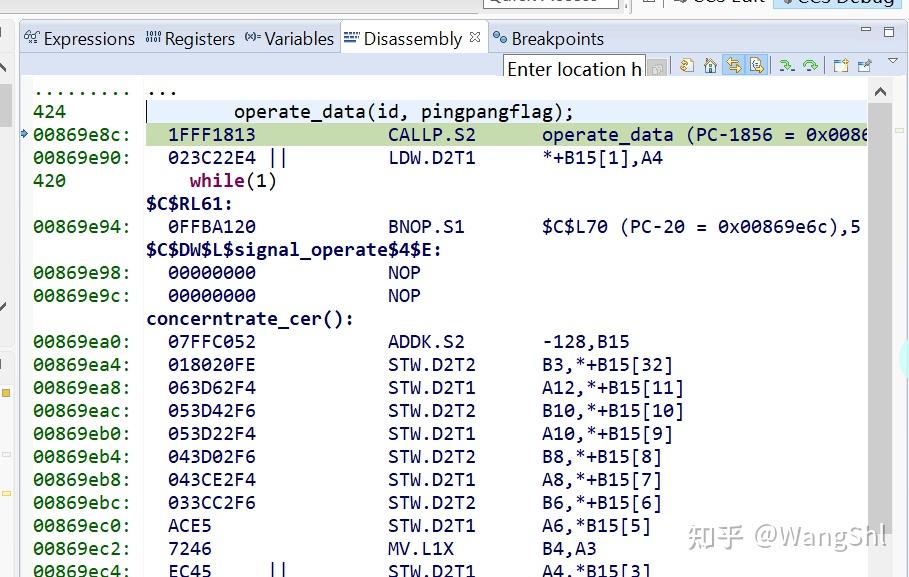Viewport: 909px width, 577px height.
Task: Open the Disassembly view menu chevron
Action: pos(893,62)
